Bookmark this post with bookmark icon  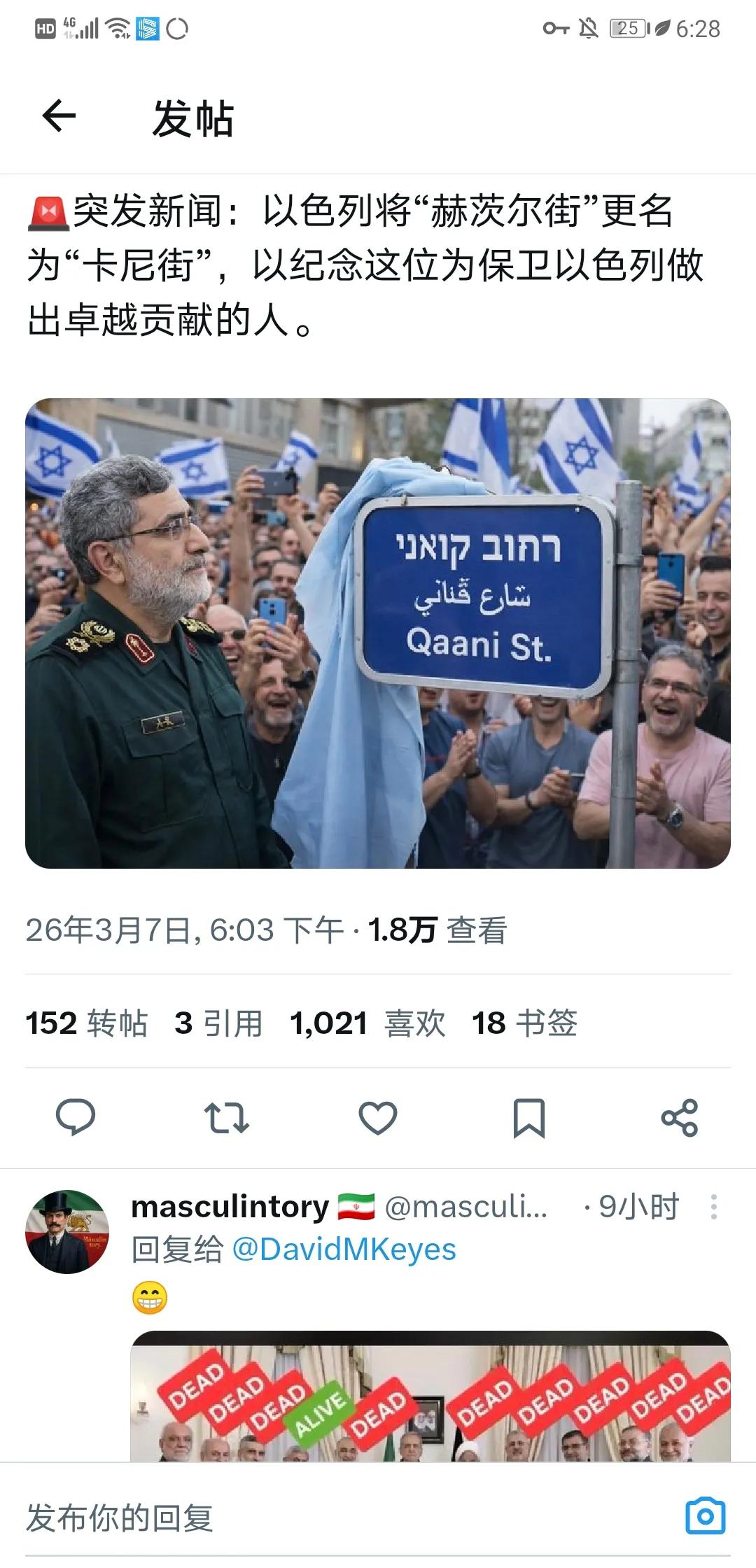click(529, 1118)
